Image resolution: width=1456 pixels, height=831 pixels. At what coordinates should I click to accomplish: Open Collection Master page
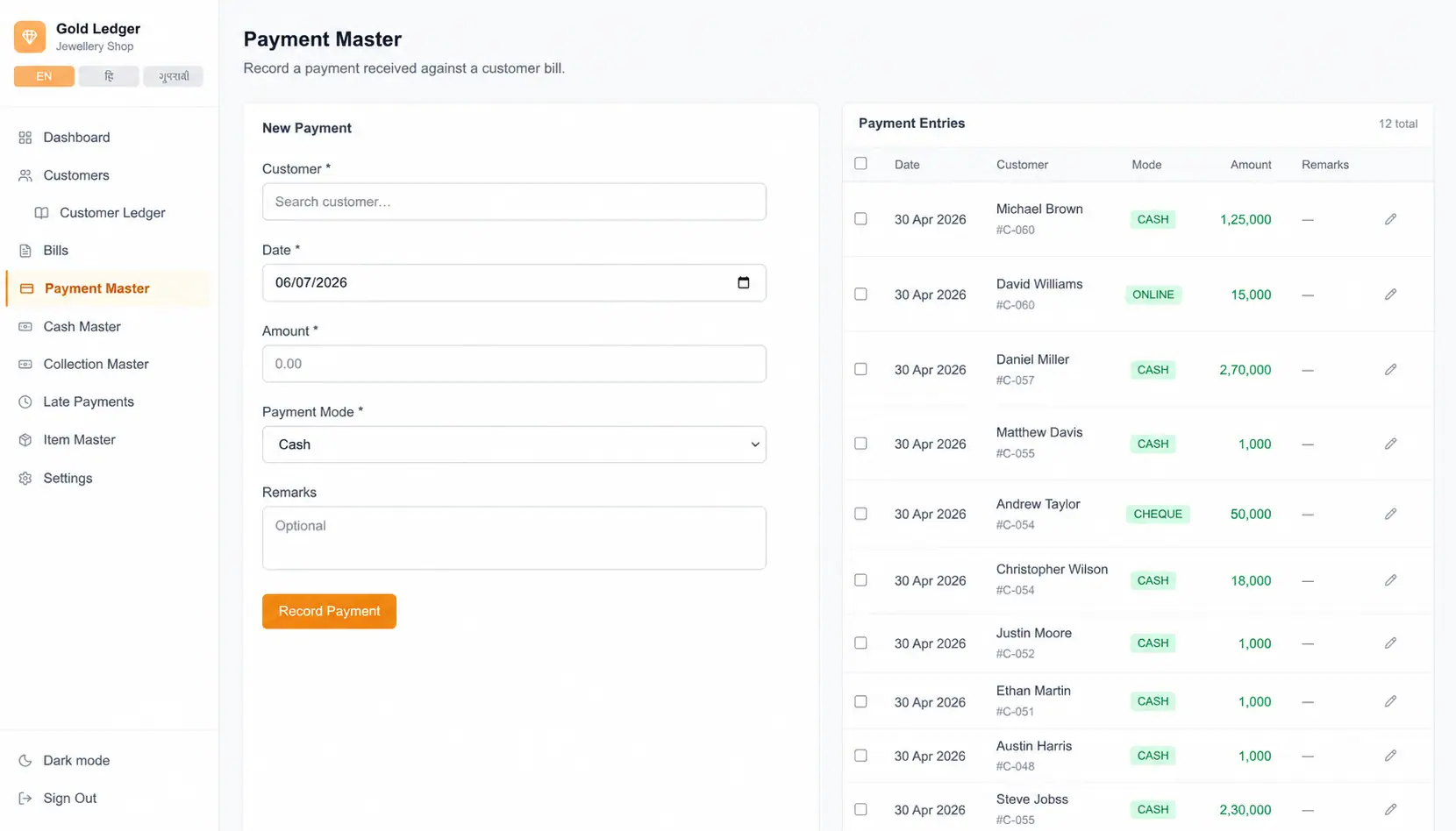[x=108, y=364]
